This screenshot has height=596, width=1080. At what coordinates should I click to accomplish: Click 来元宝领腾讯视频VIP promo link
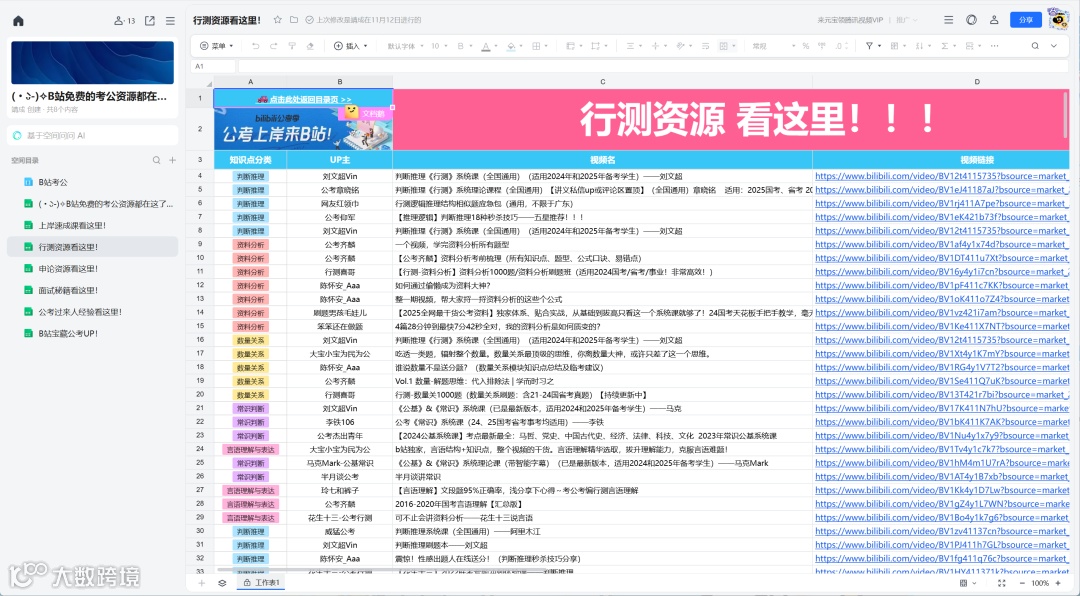(850, 20)
